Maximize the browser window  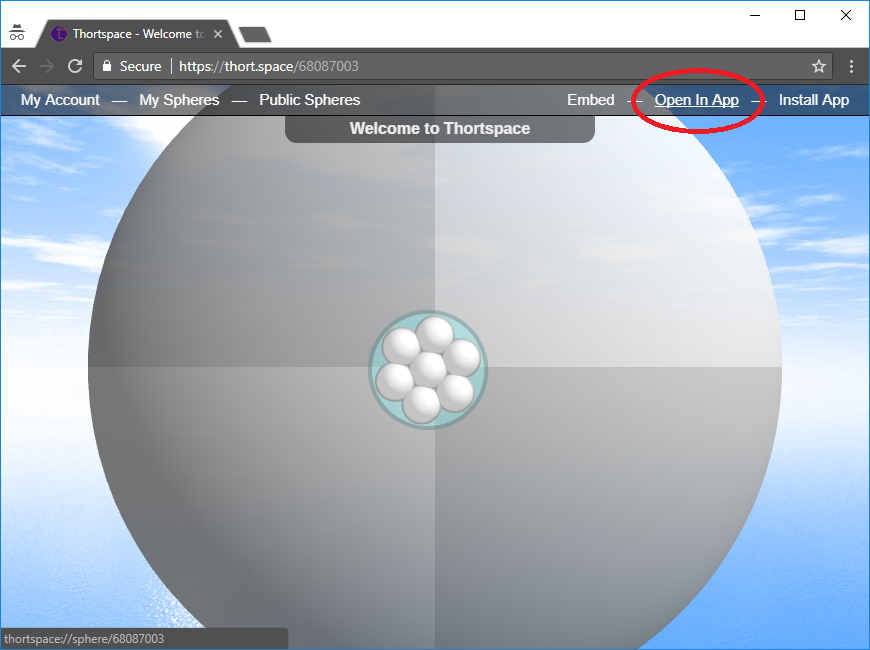[800, 16]
